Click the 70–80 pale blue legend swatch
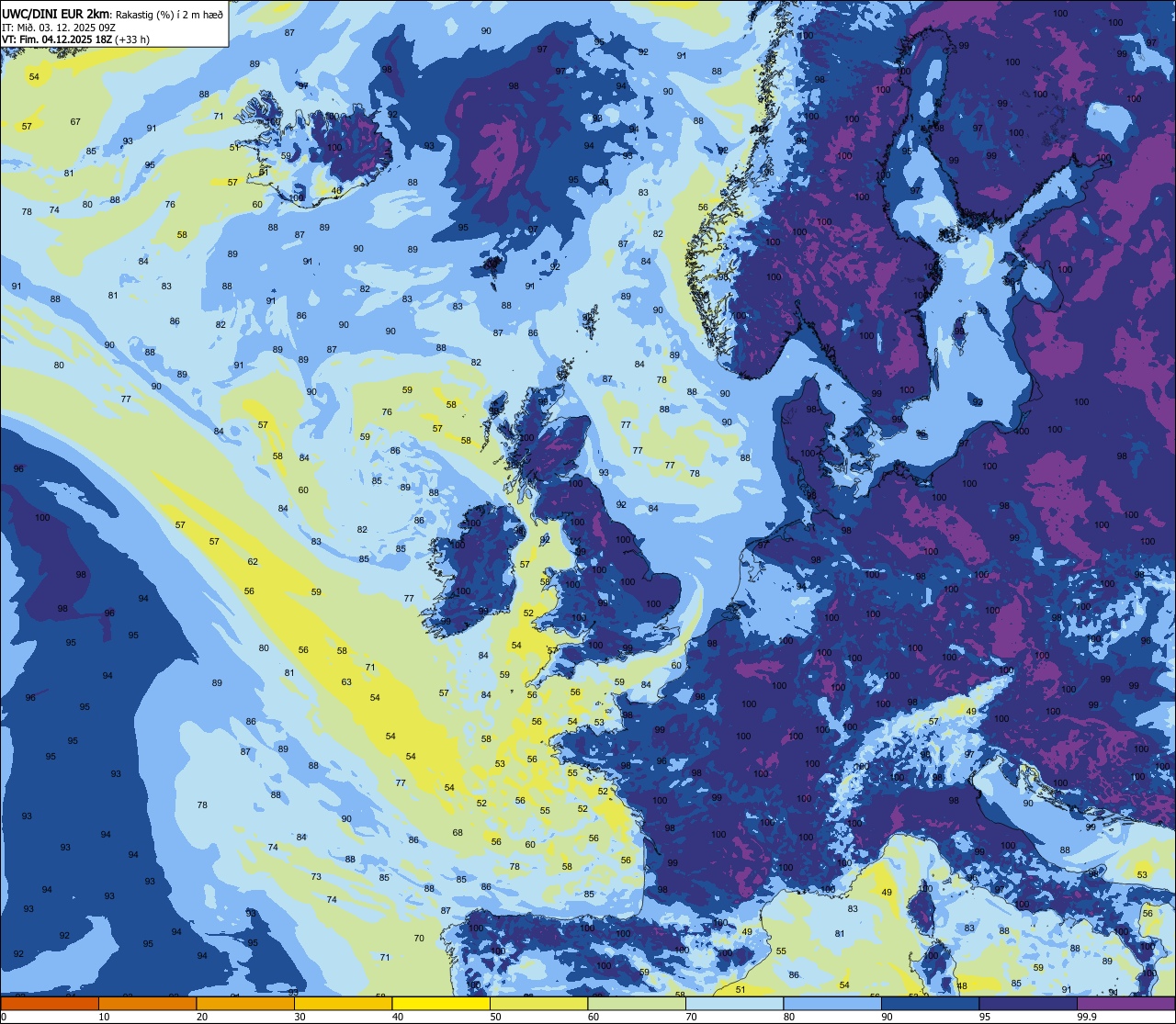Viewport: 1176px width, 1024px height. point(734,1003)
